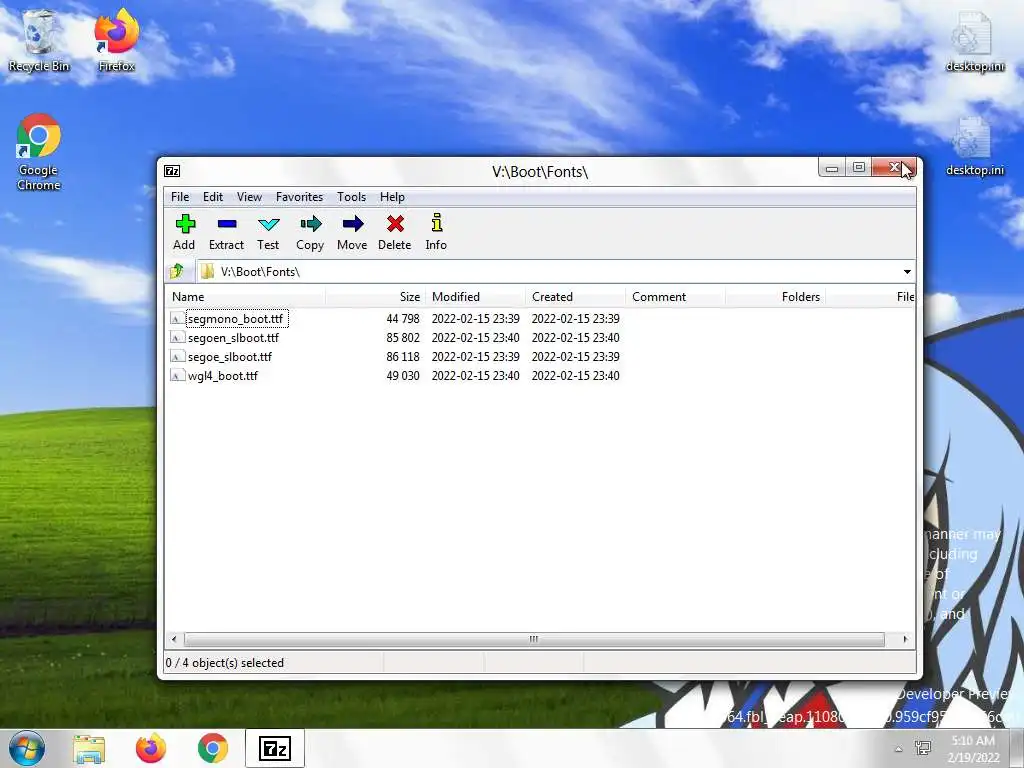1024x768 pixels.
Task: Open the Tools menu
Action: coord(351,197)
